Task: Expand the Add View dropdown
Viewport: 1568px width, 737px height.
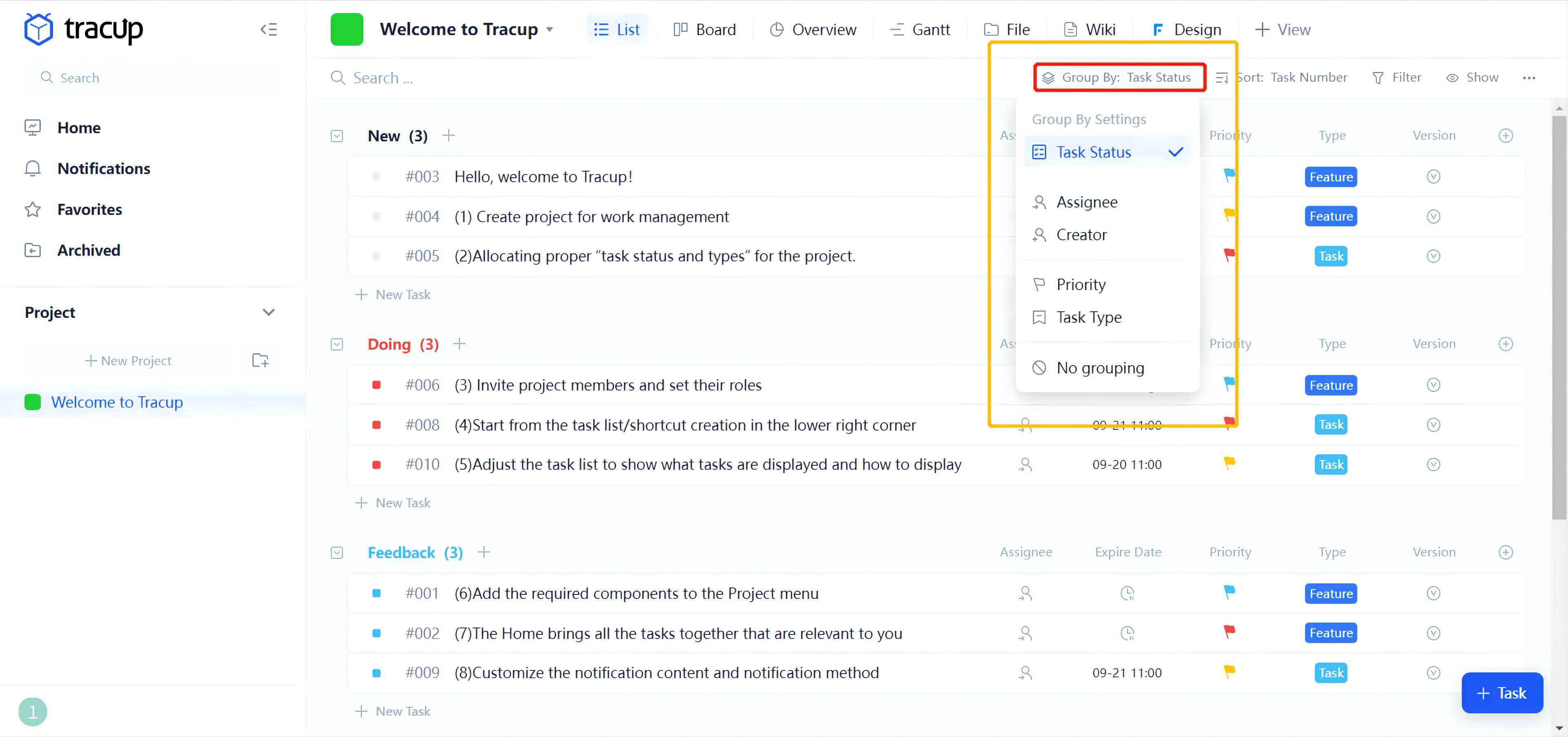Action: pyautogui.click(x=1285, y=29)
